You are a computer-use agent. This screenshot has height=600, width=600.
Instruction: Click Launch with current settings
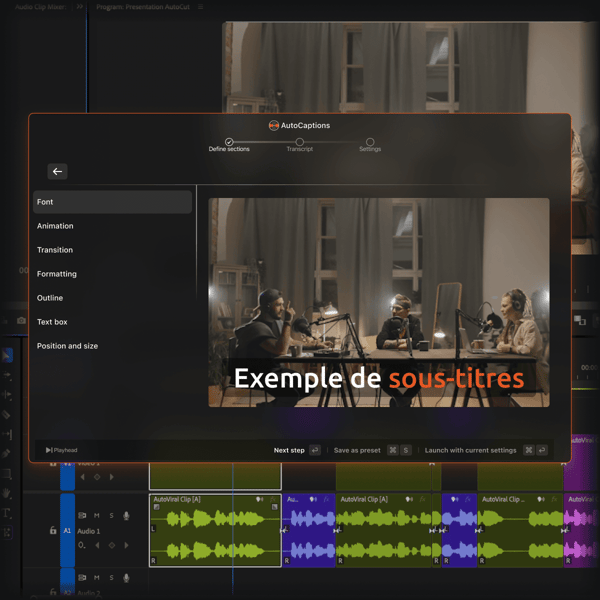point(470,450)
